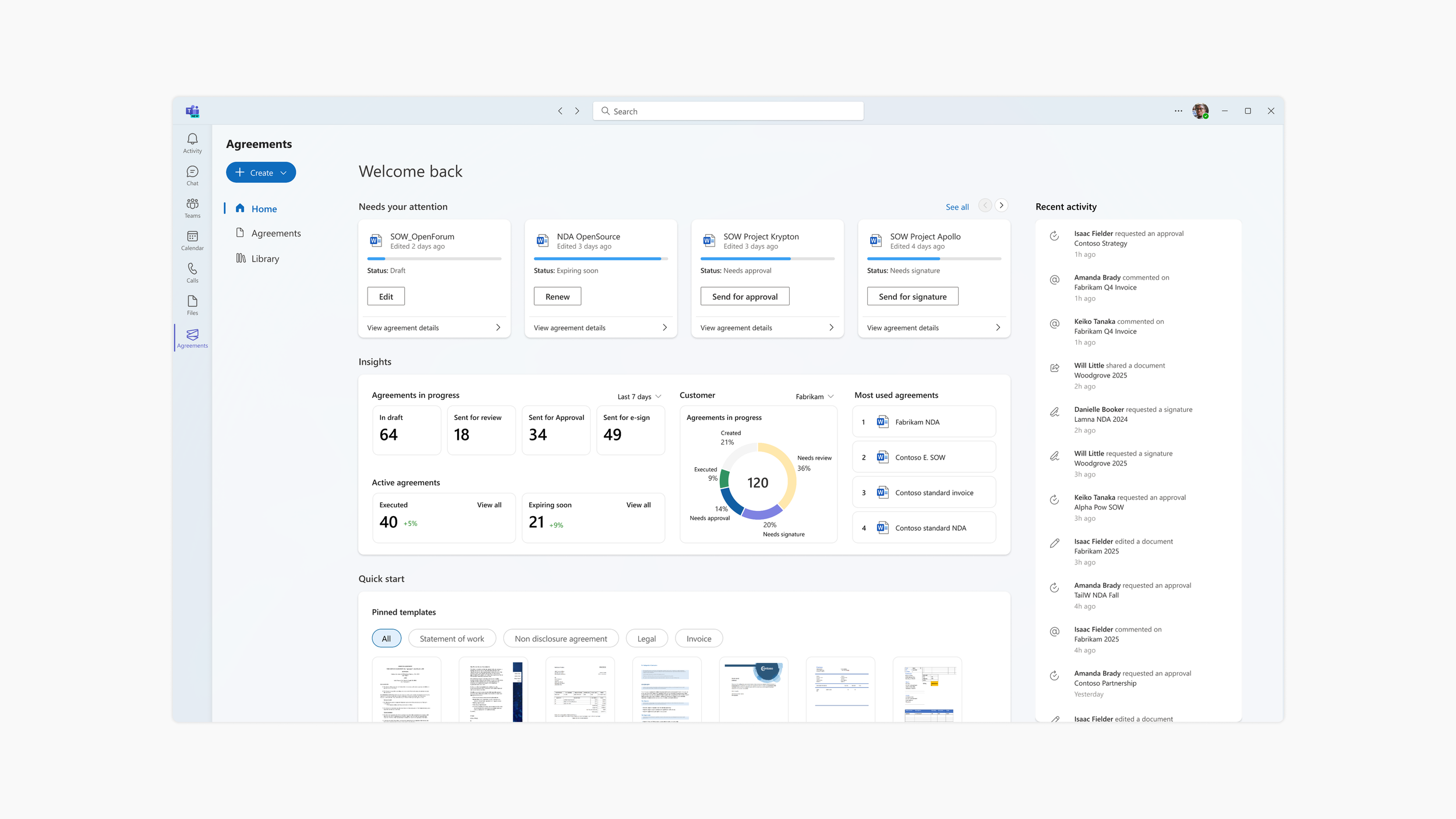This screenshot has height=819, width=1456.
Task: Click the SOW Project Krypton Word icon
Action: [x=709, y=241]
